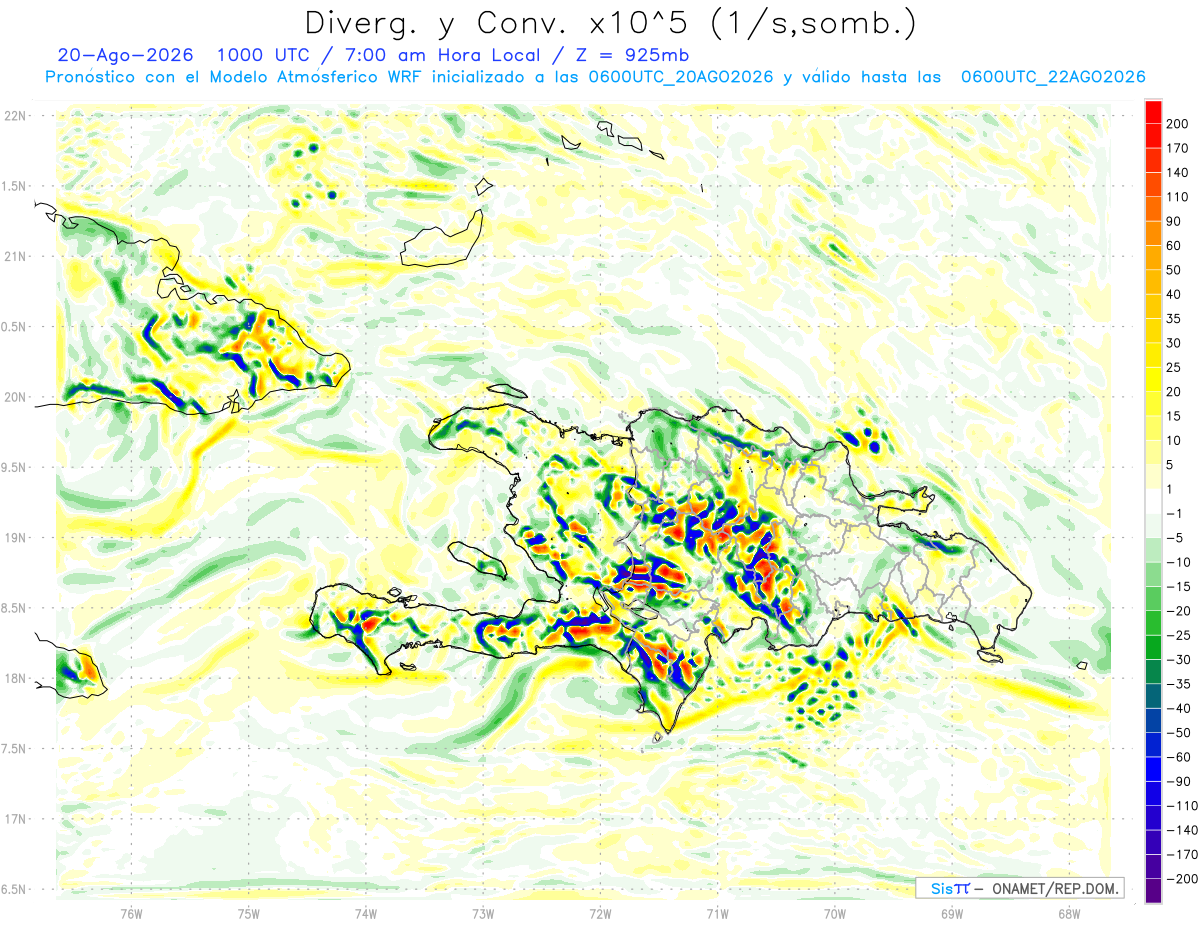Select the date '20-Ago-2026' in the header
1200x927 pixels.
click(125, 56)
